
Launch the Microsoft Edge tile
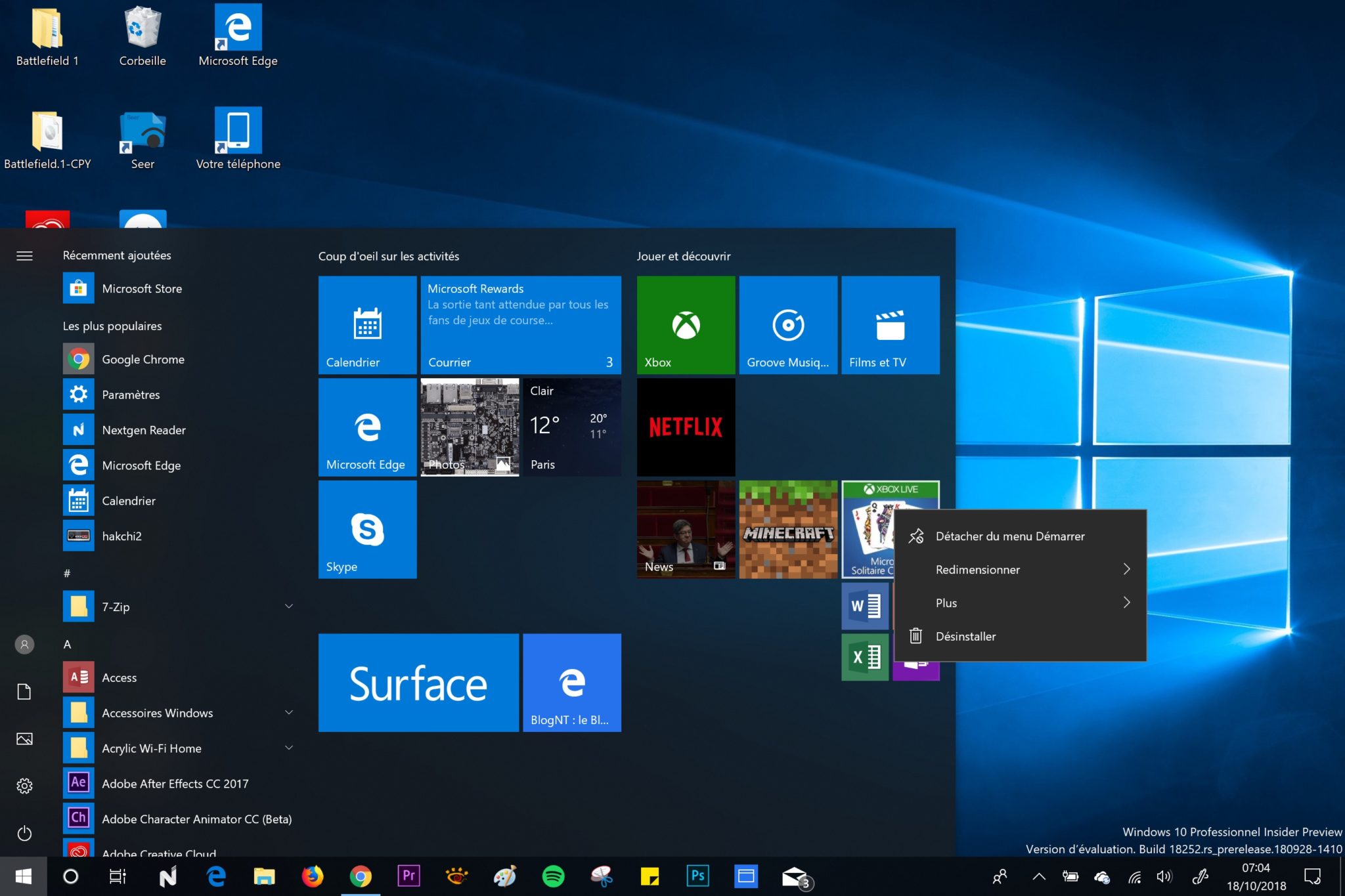pos(367,427)
